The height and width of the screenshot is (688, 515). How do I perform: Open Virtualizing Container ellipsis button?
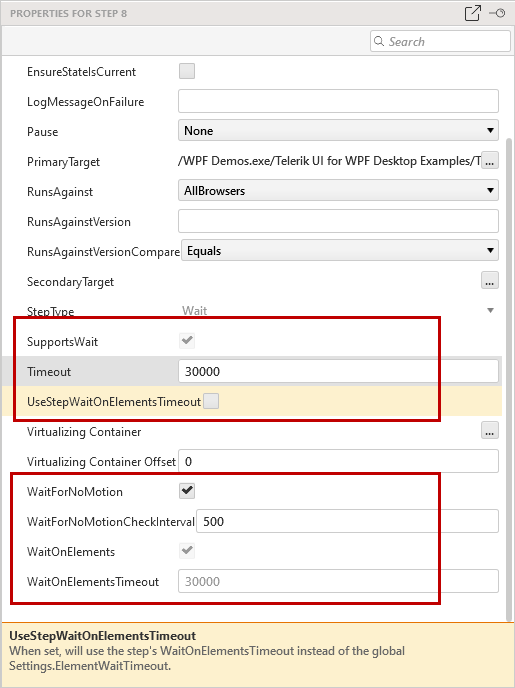point(490,431)
